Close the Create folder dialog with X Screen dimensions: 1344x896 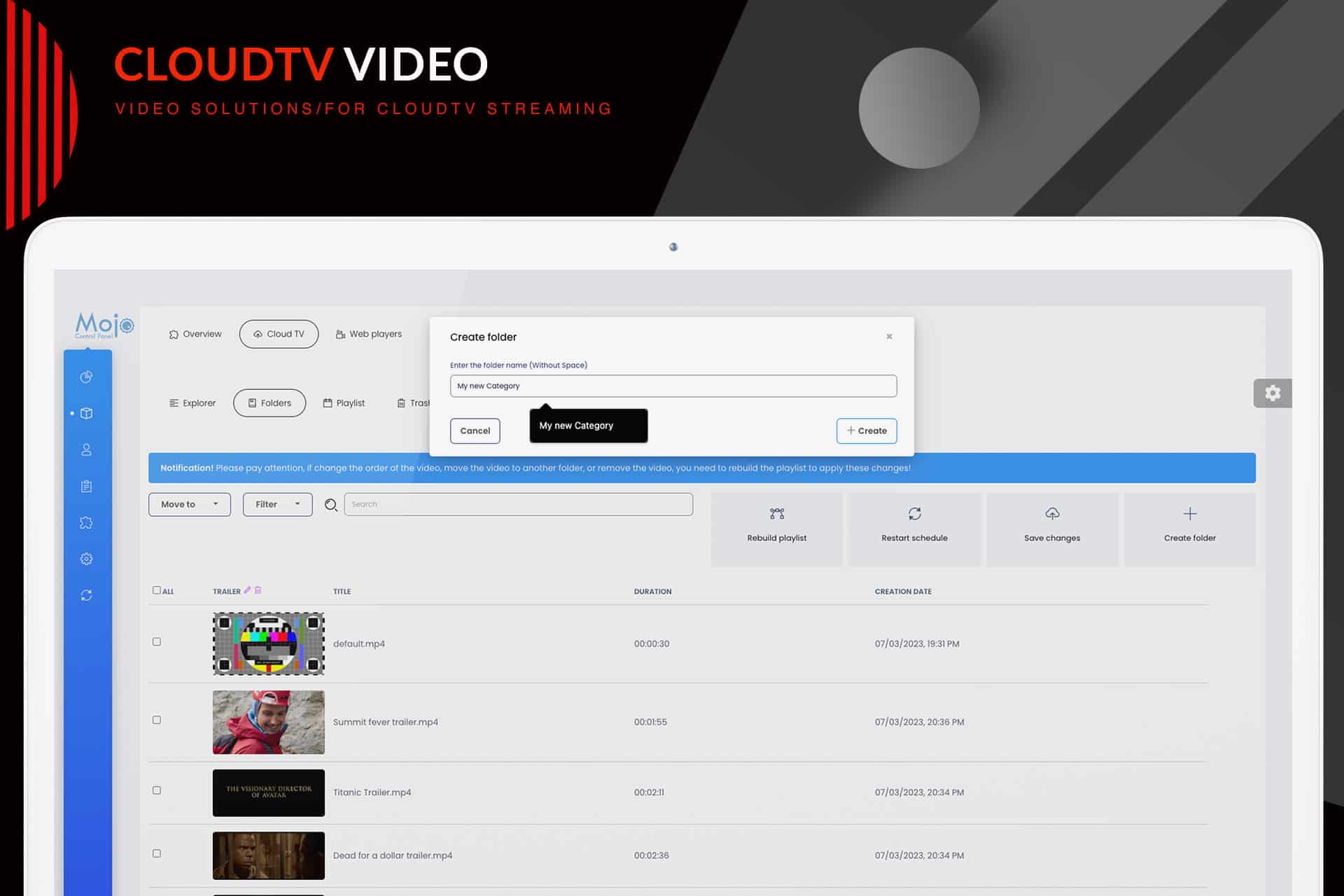click(x=889, y=337)
